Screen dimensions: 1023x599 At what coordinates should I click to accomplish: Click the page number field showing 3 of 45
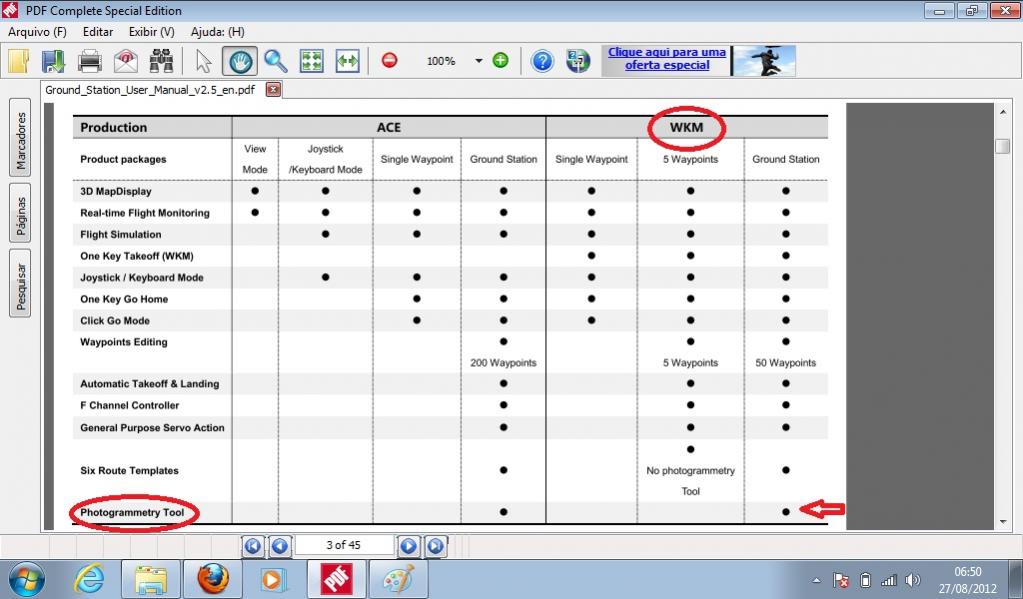pos(342,545)
